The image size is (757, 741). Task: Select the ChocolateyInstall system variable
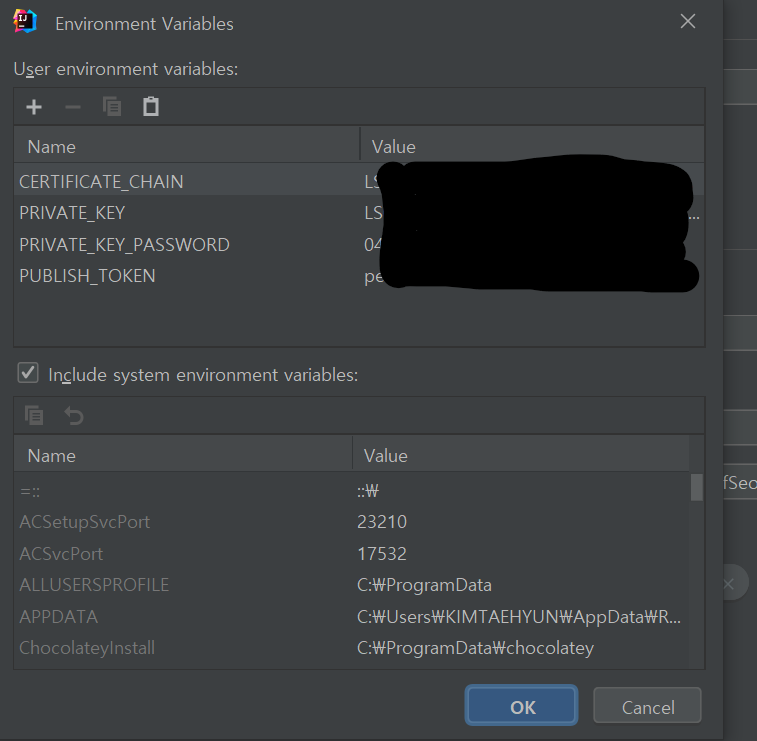[x=87, y=648]
